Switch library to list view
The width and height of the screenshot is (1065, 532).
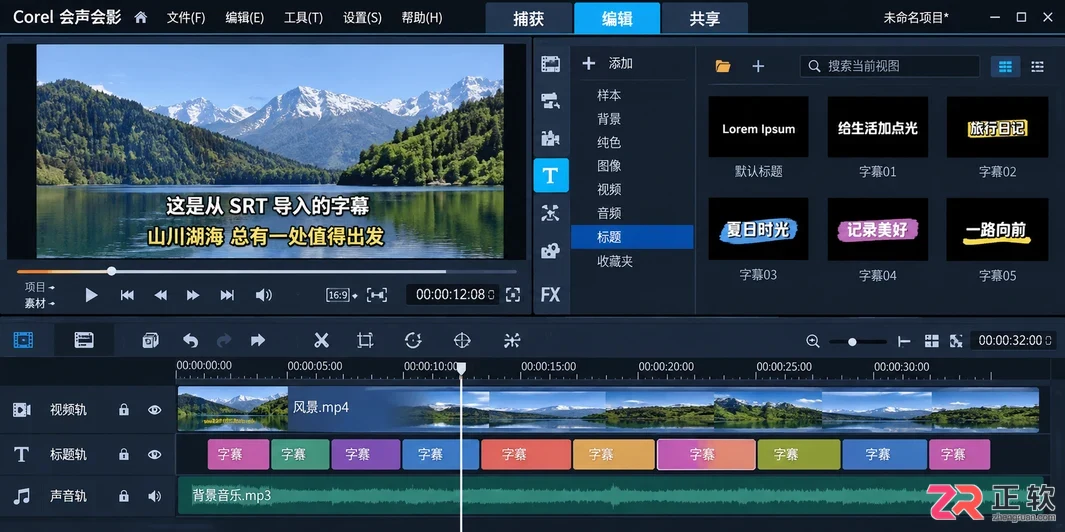1037,66
